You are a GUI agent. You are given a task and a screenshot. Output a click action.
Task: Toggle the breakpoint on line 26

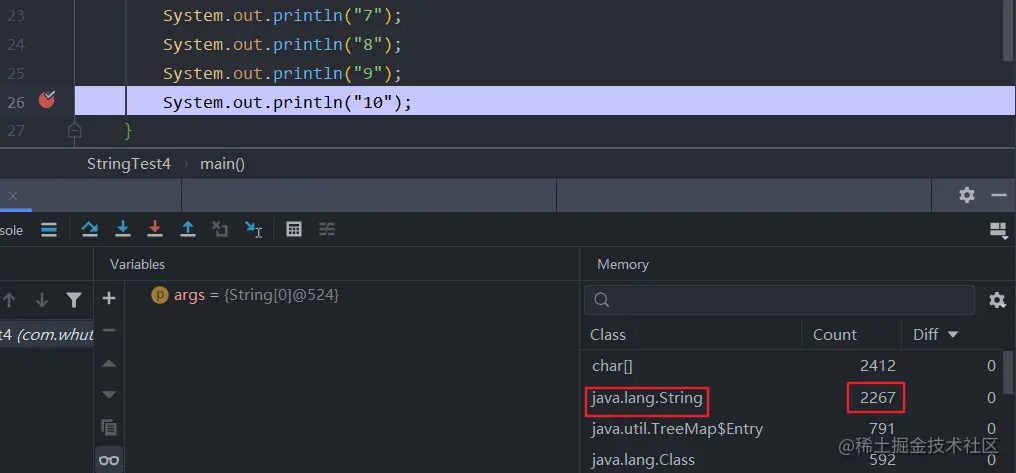click(47, 100)
